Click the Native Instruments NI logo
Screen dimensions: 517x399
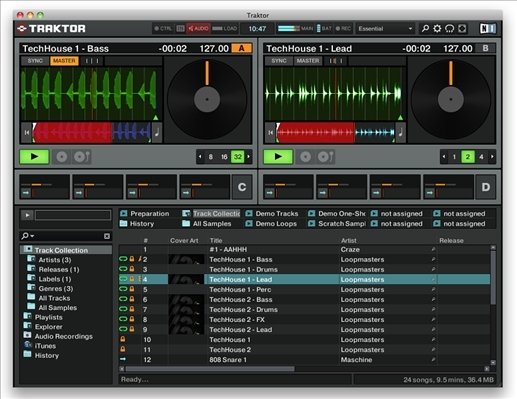488,29
